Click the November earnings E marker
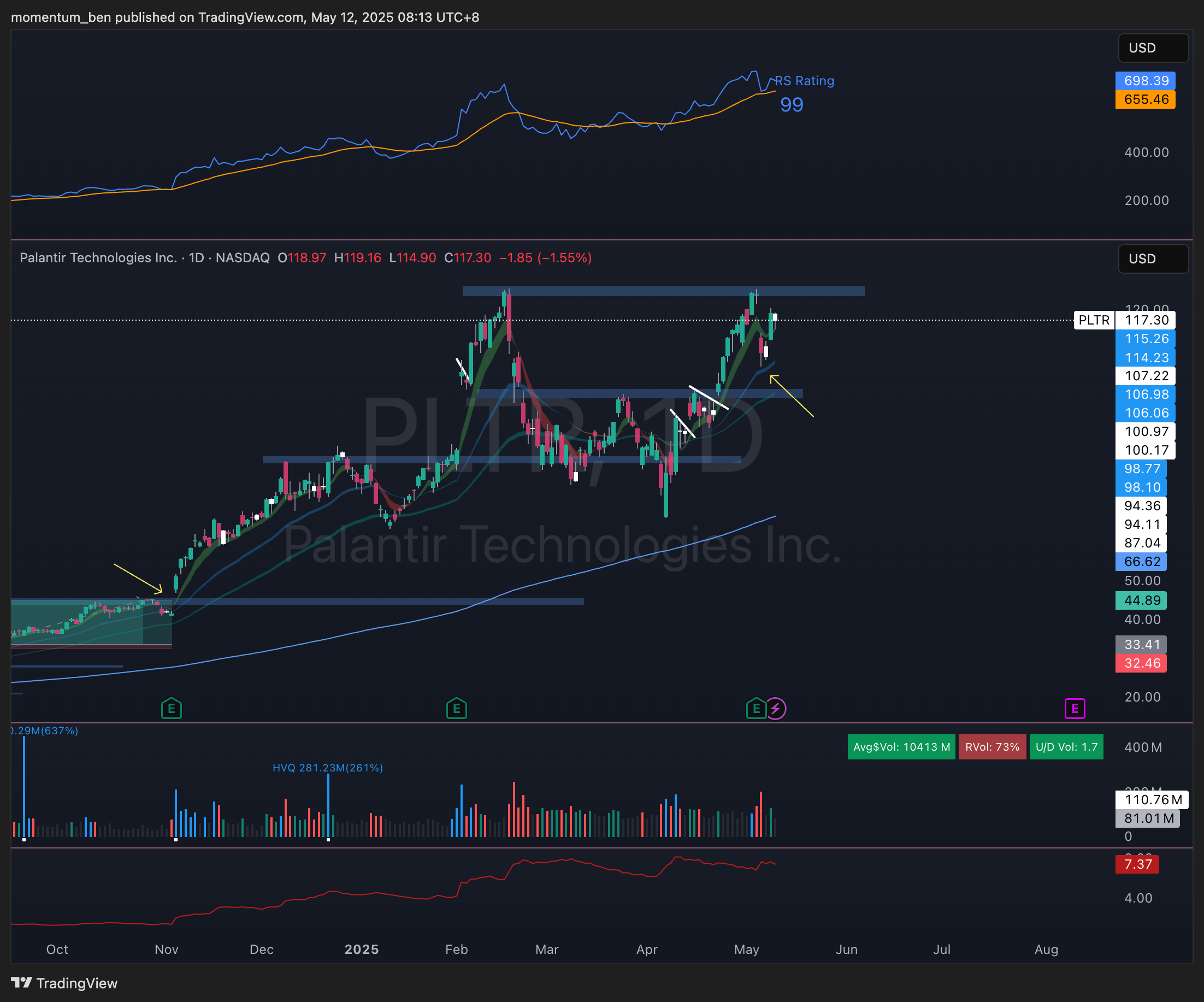The height and width of the screenshot is (1002, 1204). click(x=172, y=709)
